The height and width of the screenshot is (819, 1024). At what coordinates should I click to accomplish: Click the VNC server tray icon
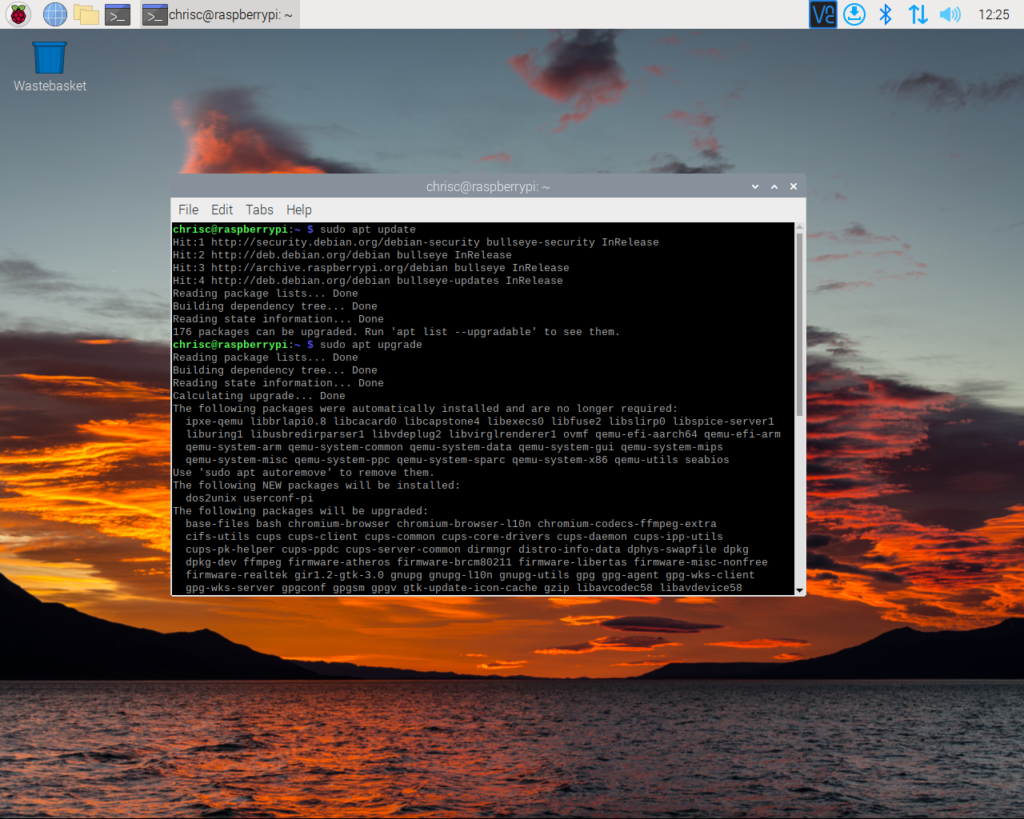click(x=822, y=14)
